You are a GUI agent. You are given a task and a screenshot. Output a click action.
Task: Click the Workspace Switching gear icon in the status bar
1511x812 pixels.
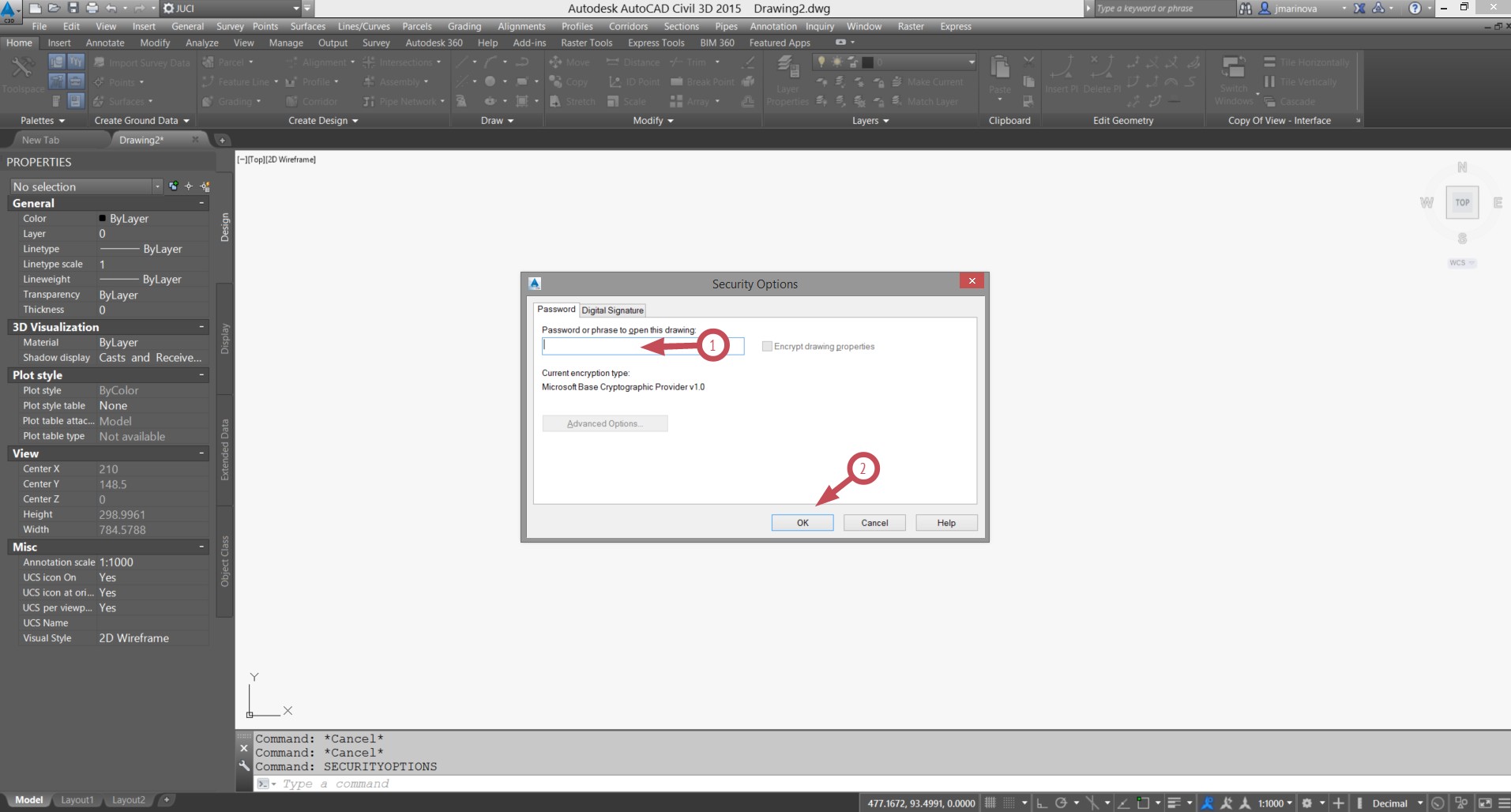tap(1307, 803)
